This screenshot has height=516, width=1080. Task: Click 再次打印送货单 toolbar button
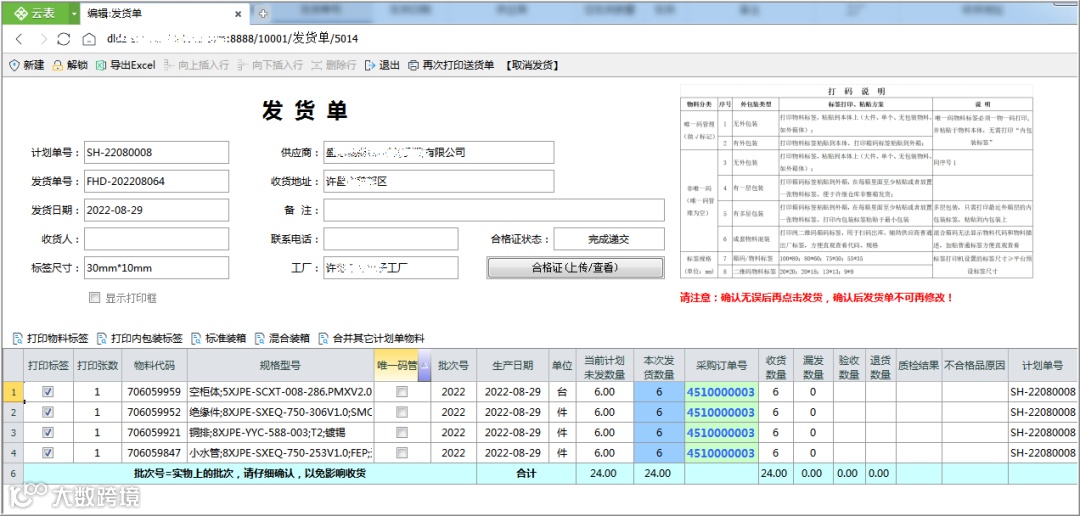point(451,65)
